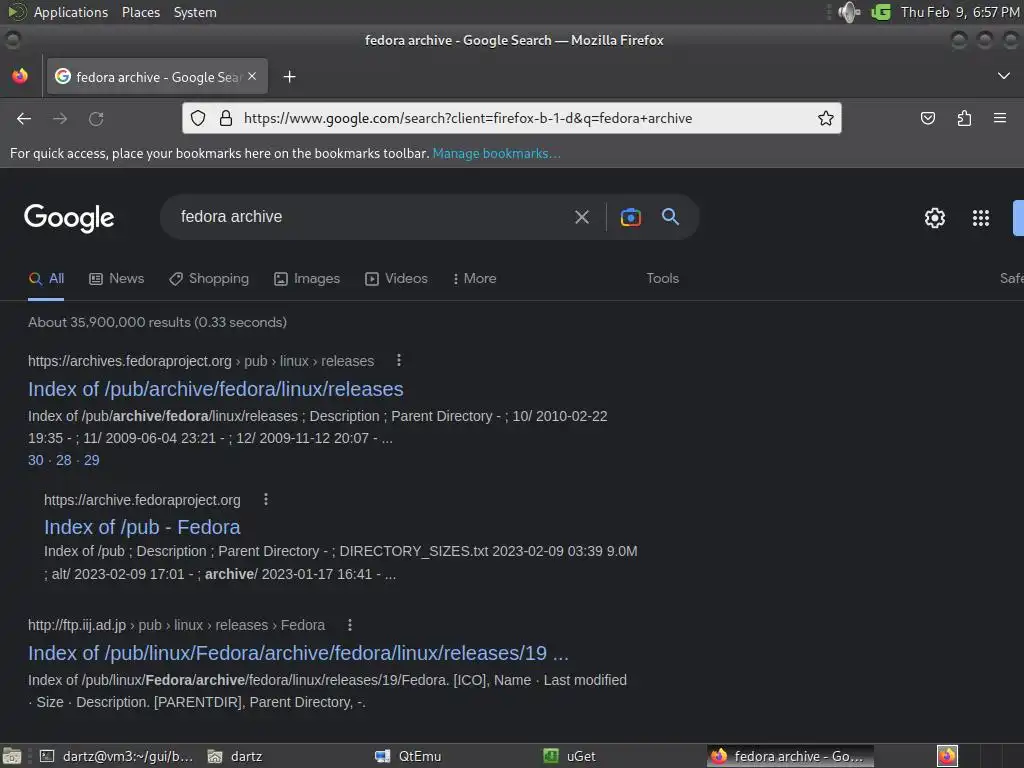The image size is (1024, 768).
Task: Follow the sitelink 28
Action: [x=63, y=460]
